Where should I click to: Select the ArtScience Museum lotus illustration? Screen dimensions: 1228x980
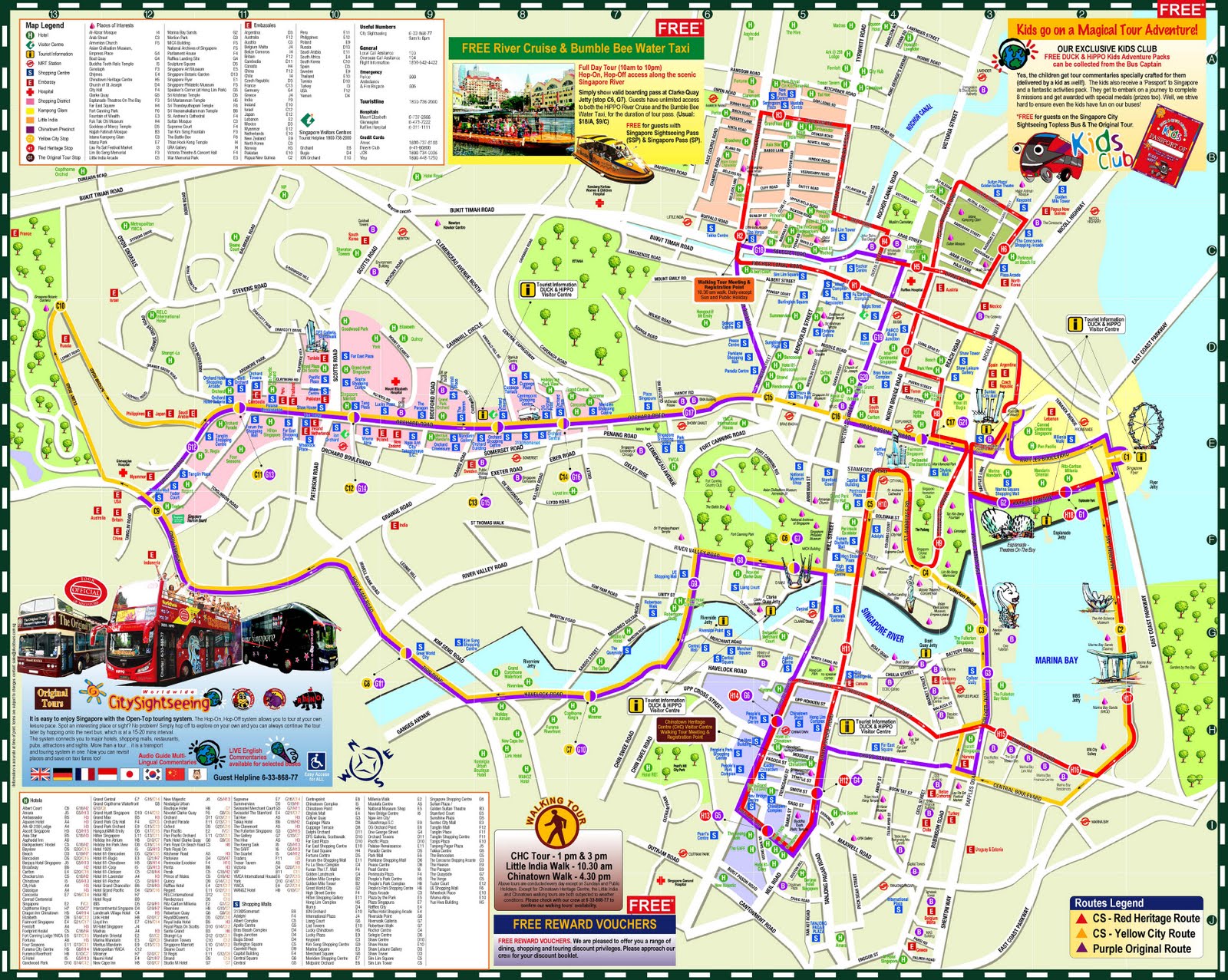(1098, 598)
